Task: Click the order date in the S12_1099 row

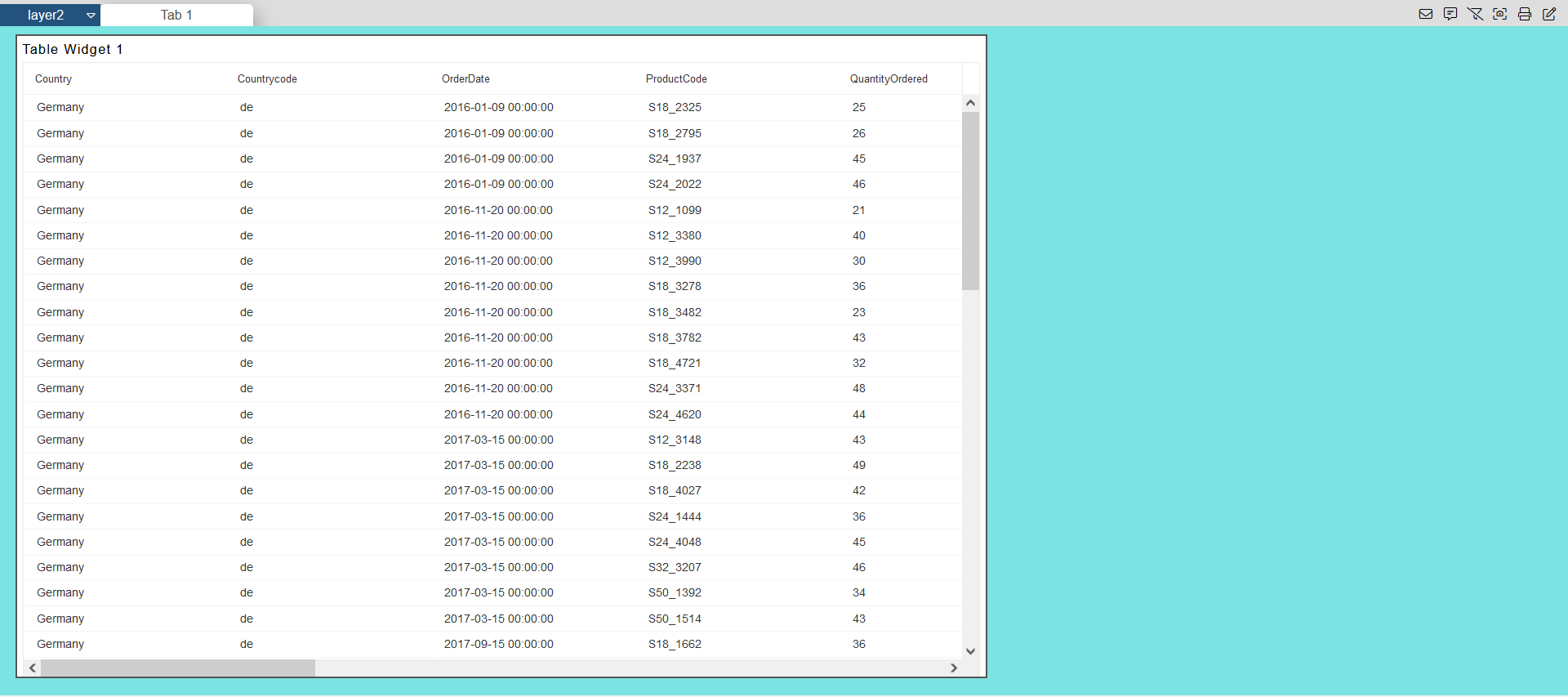Action: pyautogui.click(x=498, y=210)
